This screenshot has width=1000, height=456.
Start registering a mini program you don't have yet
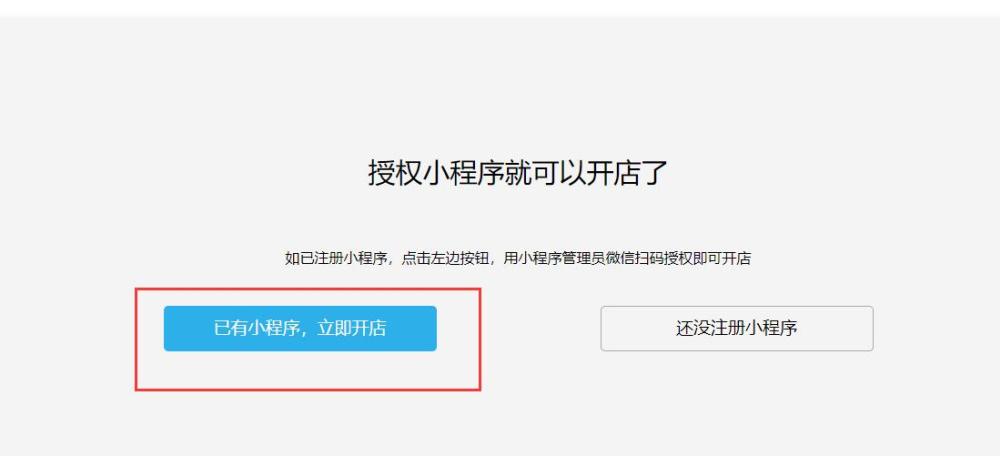[x=737, y=328]
